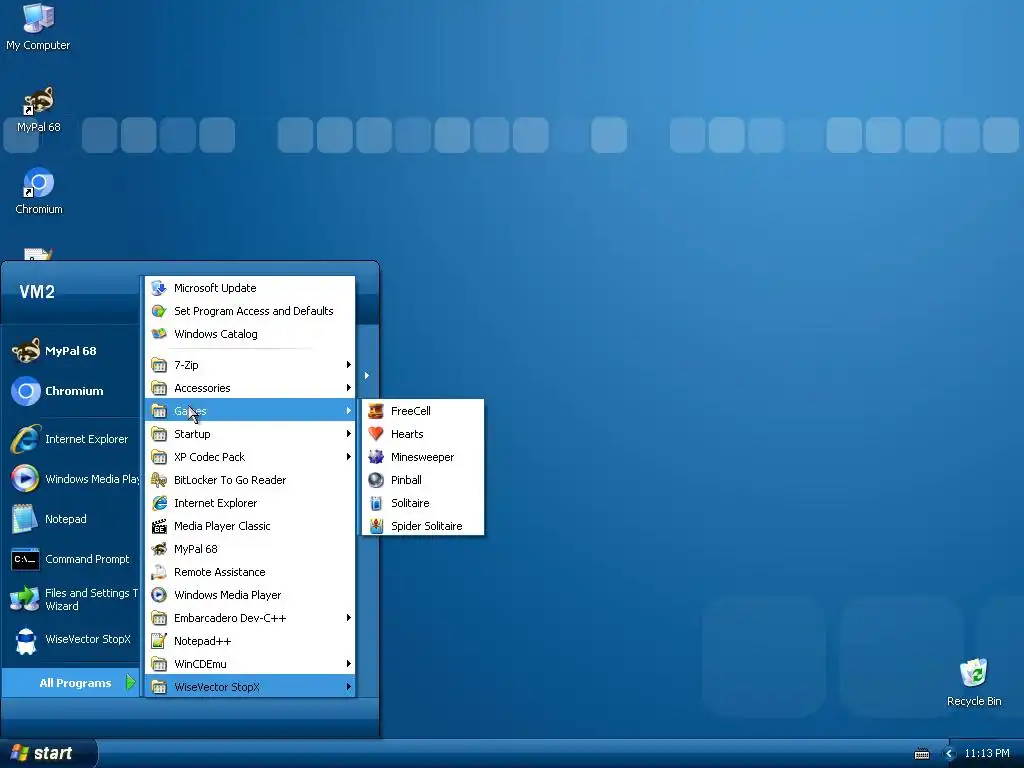The width and height of the screenshot is (1024, 768).
Task: Click Windows Media Player icon in left pane
Action: 25,479
